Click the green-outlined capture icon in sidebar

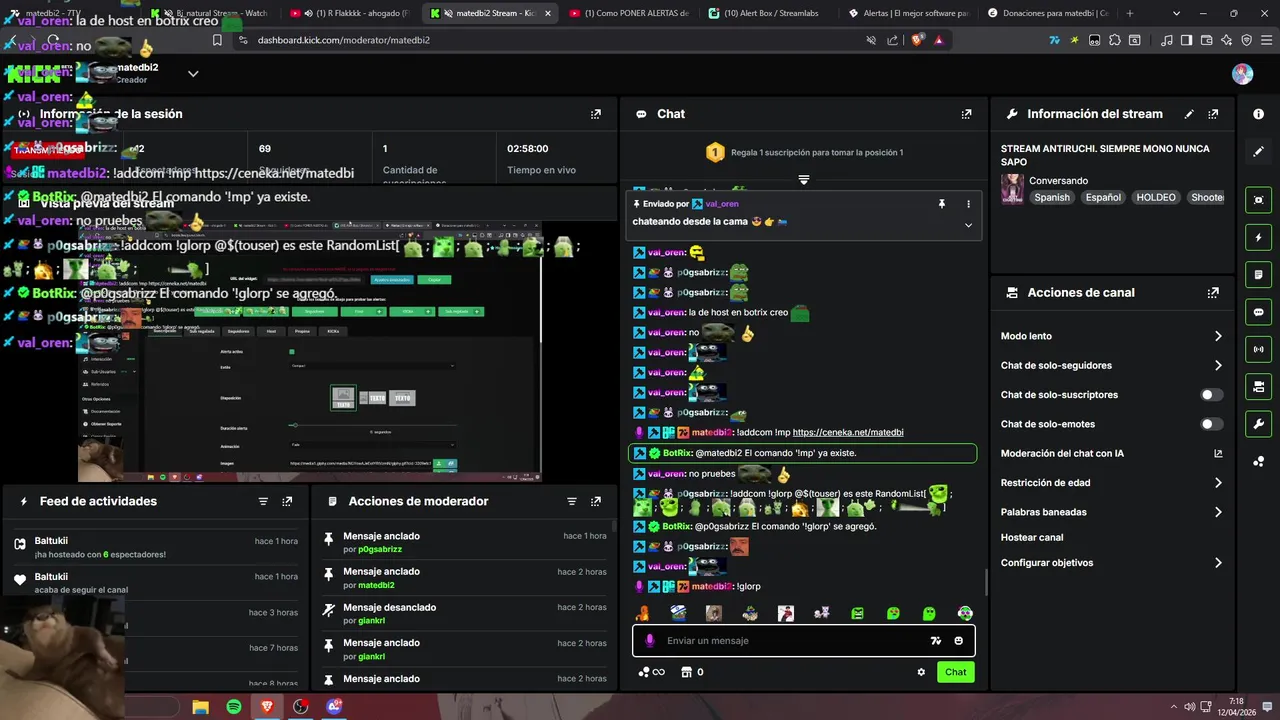[x=1258, y=200]
